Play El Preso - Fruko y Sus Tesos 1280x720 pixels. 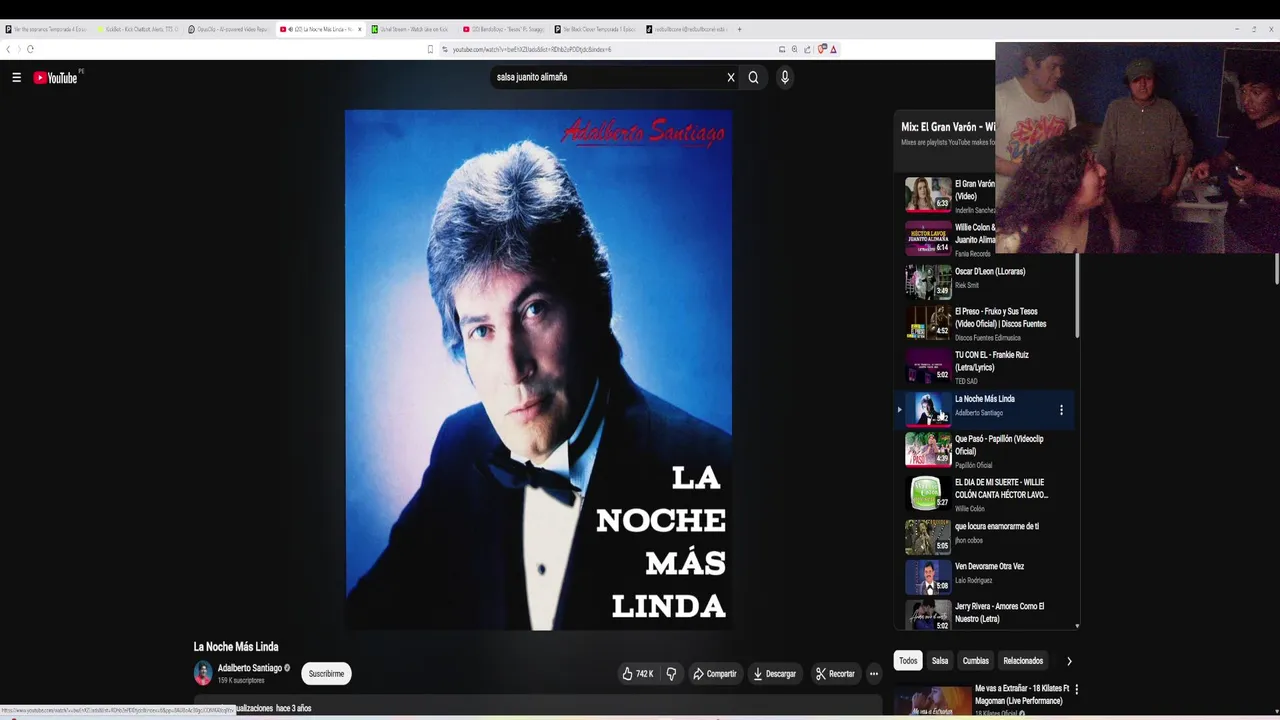(985, 323)
